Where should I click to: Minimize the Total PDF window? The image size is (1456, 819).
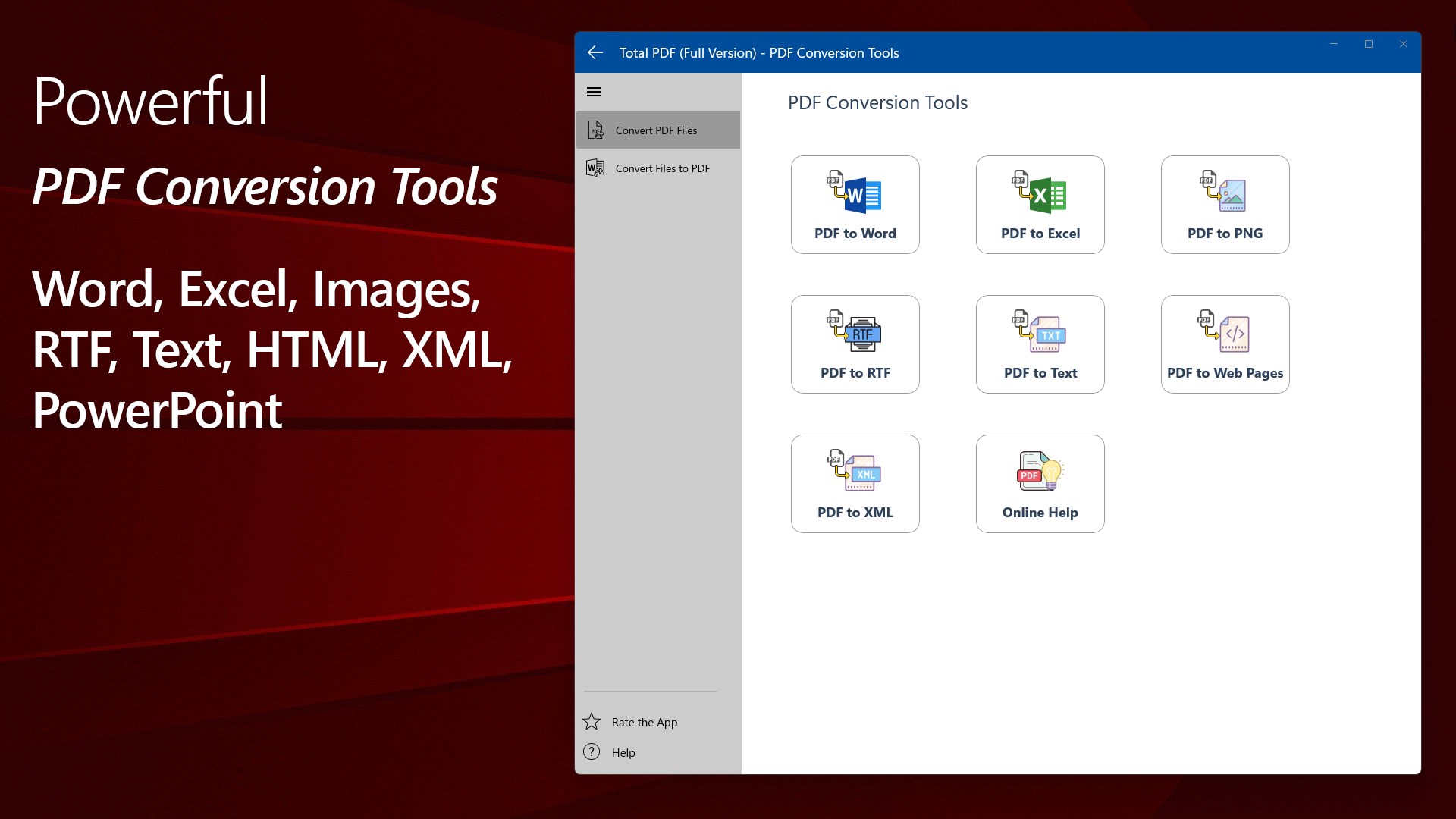[1334, 44]
